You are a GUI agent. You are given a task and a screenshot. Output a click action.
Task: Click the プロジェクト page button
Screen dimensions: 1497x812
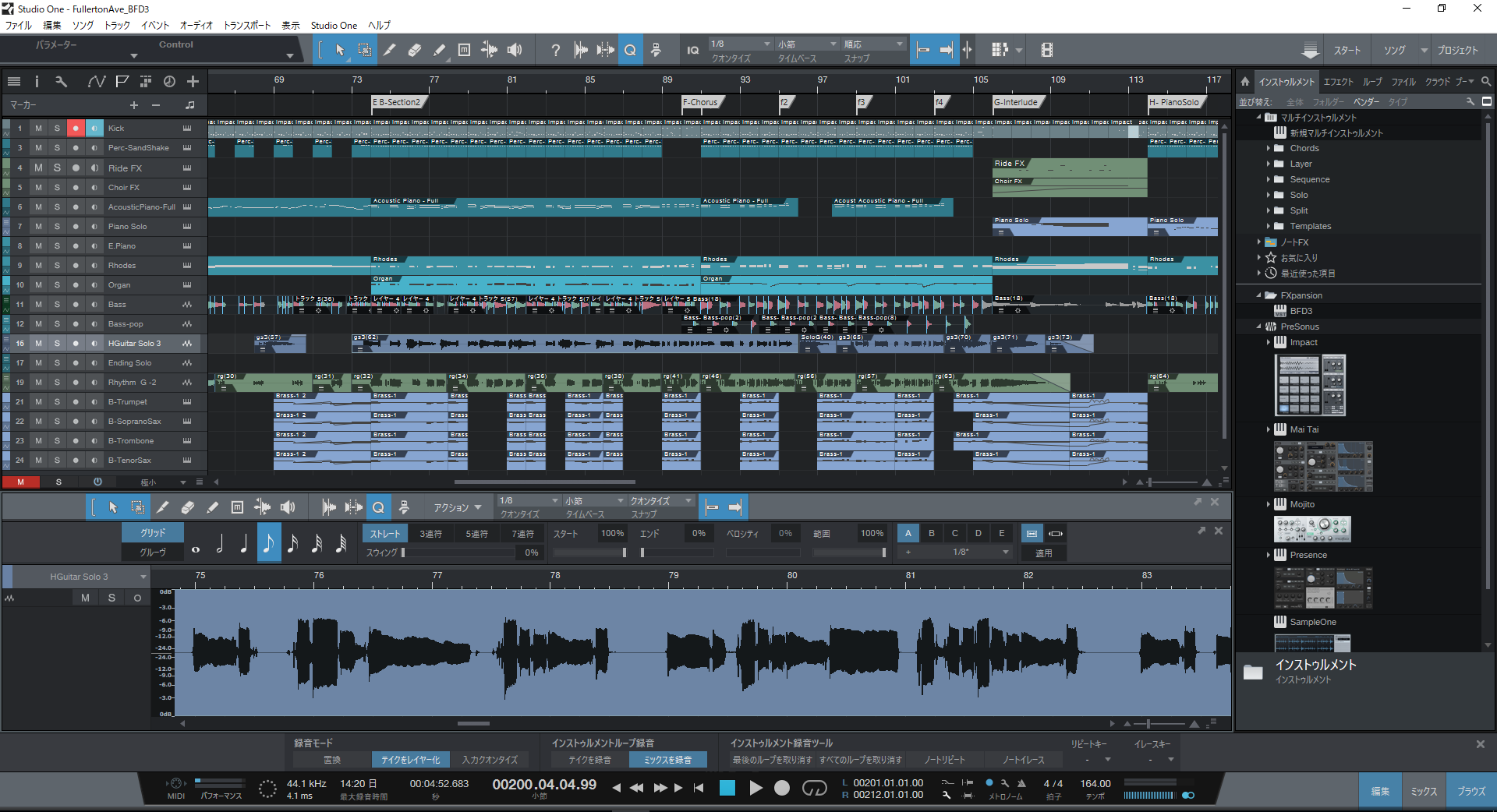(1457, 50)
